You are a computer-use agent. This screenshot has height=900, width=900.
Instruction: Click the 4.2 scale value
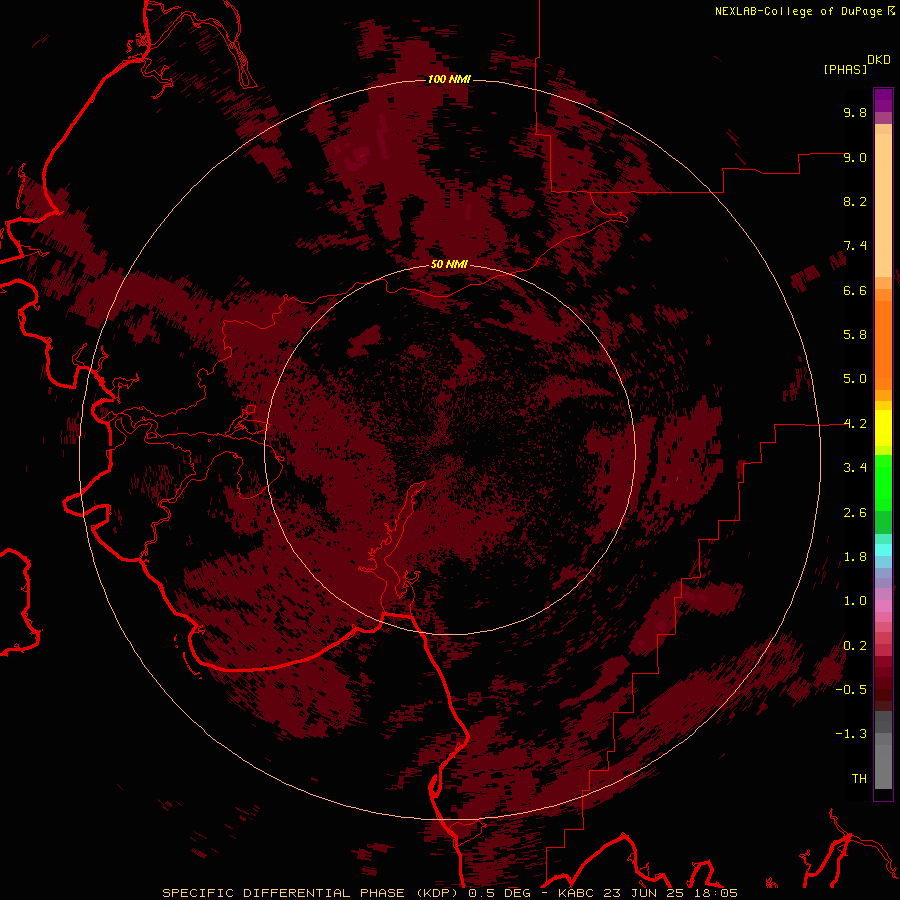point(855,424)
